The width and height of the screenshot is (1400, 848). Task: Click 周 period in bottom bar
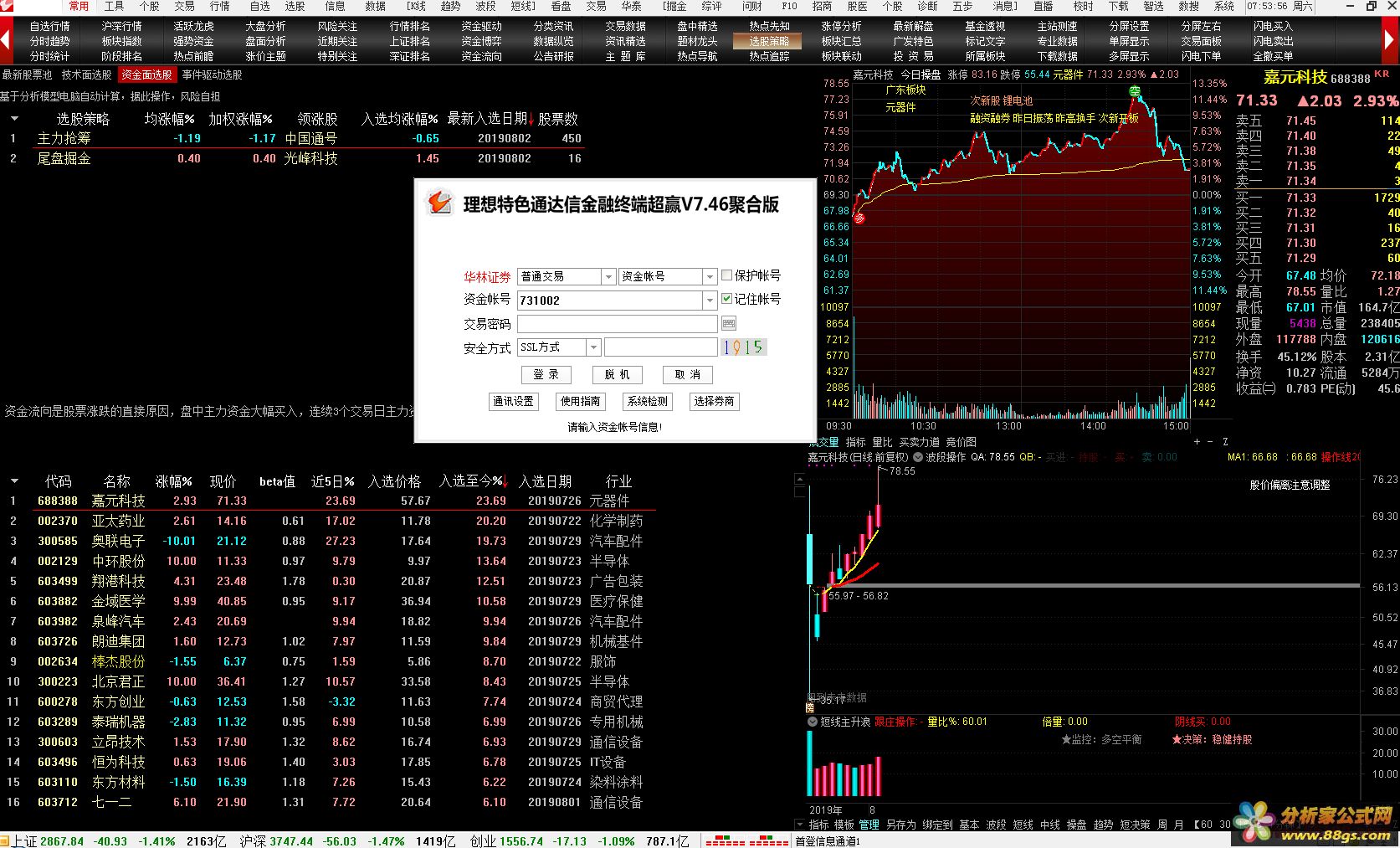[x=1162, y=825]
